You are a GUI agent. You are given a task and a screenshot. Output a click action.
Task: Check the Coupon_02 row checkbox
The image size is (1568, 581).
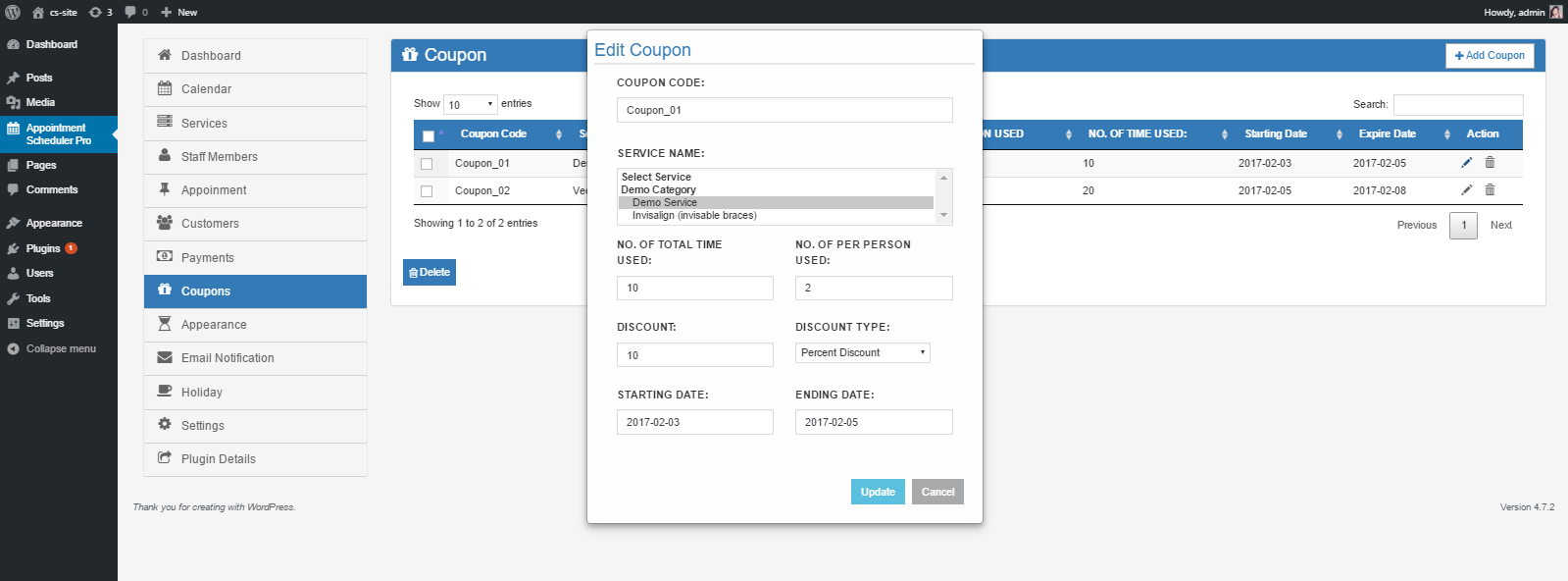tap(427, 191)
